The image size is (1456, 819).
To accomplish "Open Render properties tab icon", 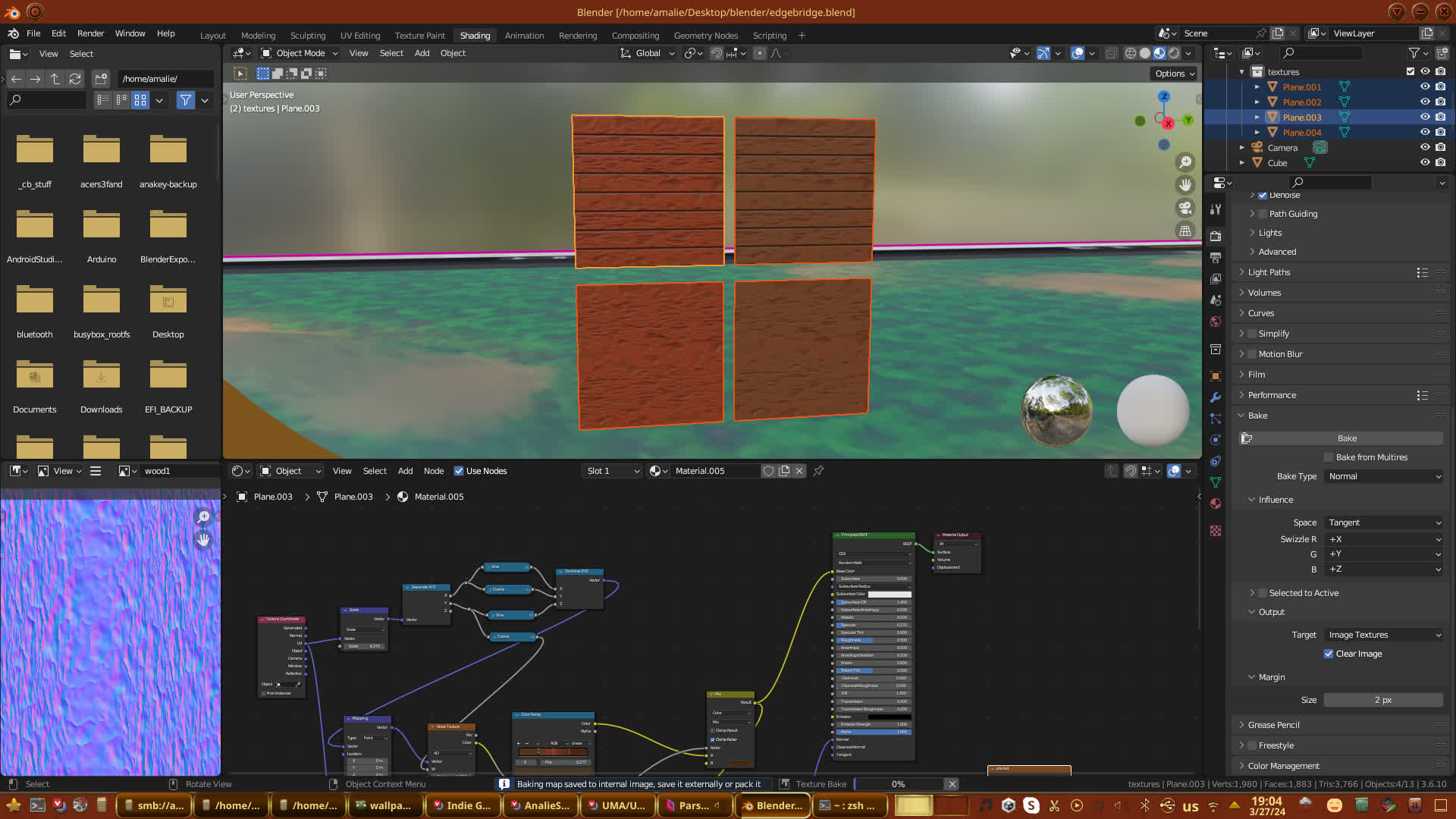I will [x=1216, y=237].
